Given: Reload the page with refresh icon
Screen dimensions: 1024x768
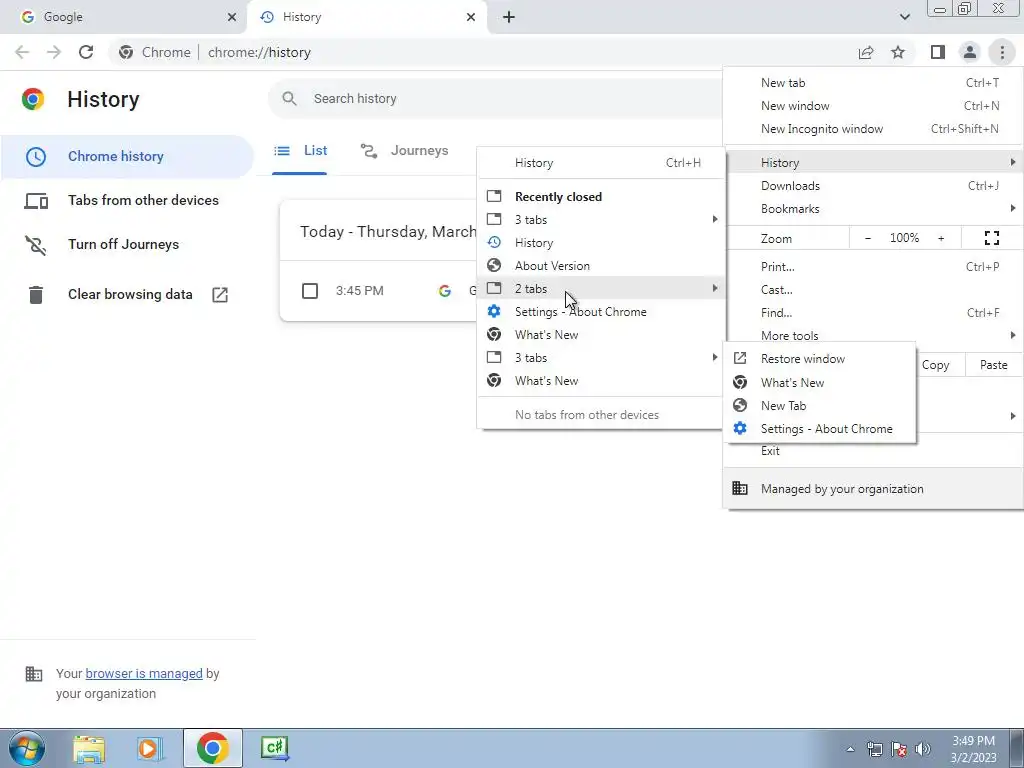Looking at the screenshot, I should tap(86, 52).
